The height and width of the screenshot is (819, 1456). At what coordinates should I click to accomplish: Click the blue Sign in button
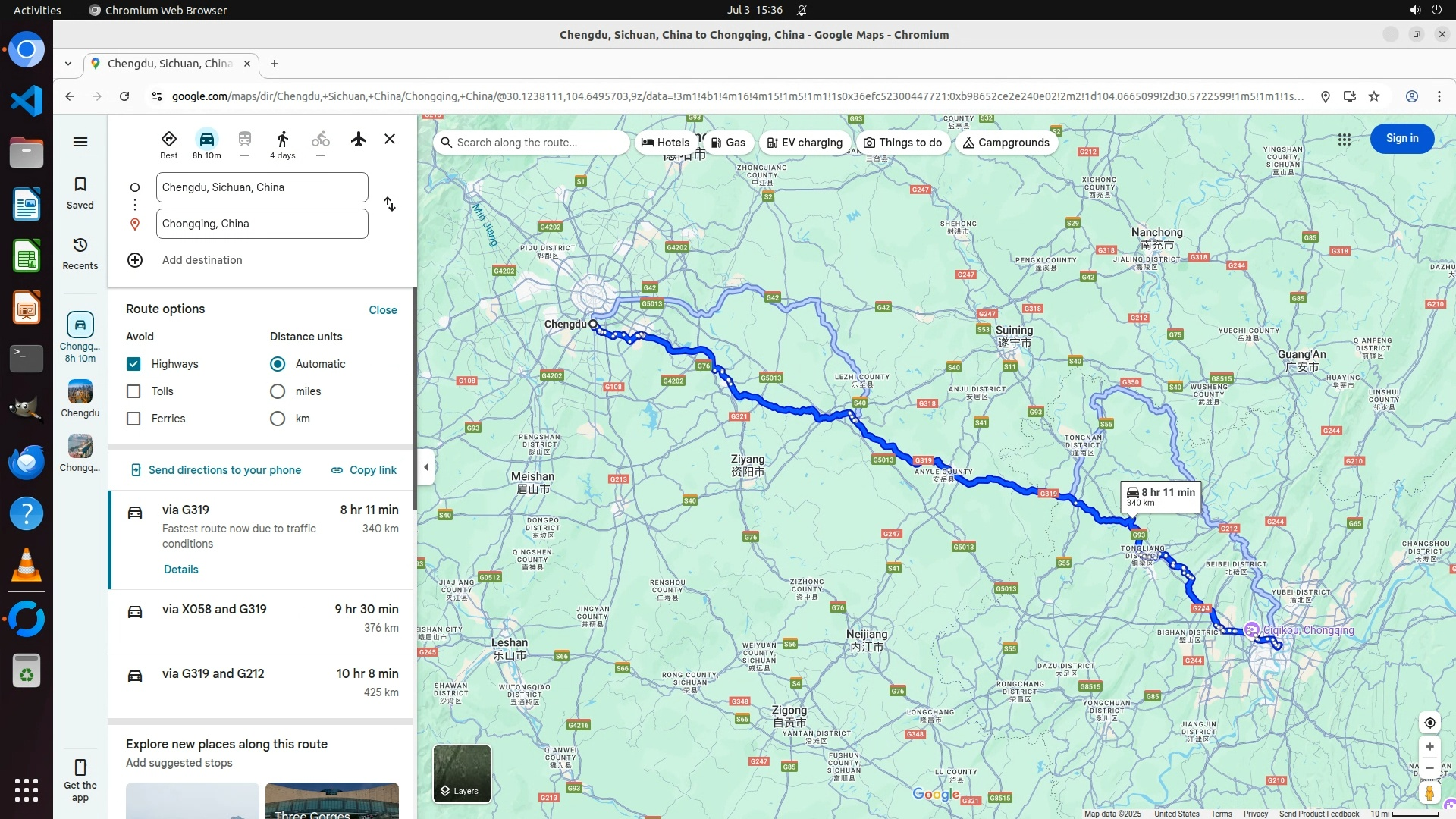[x=1401, y=139]
